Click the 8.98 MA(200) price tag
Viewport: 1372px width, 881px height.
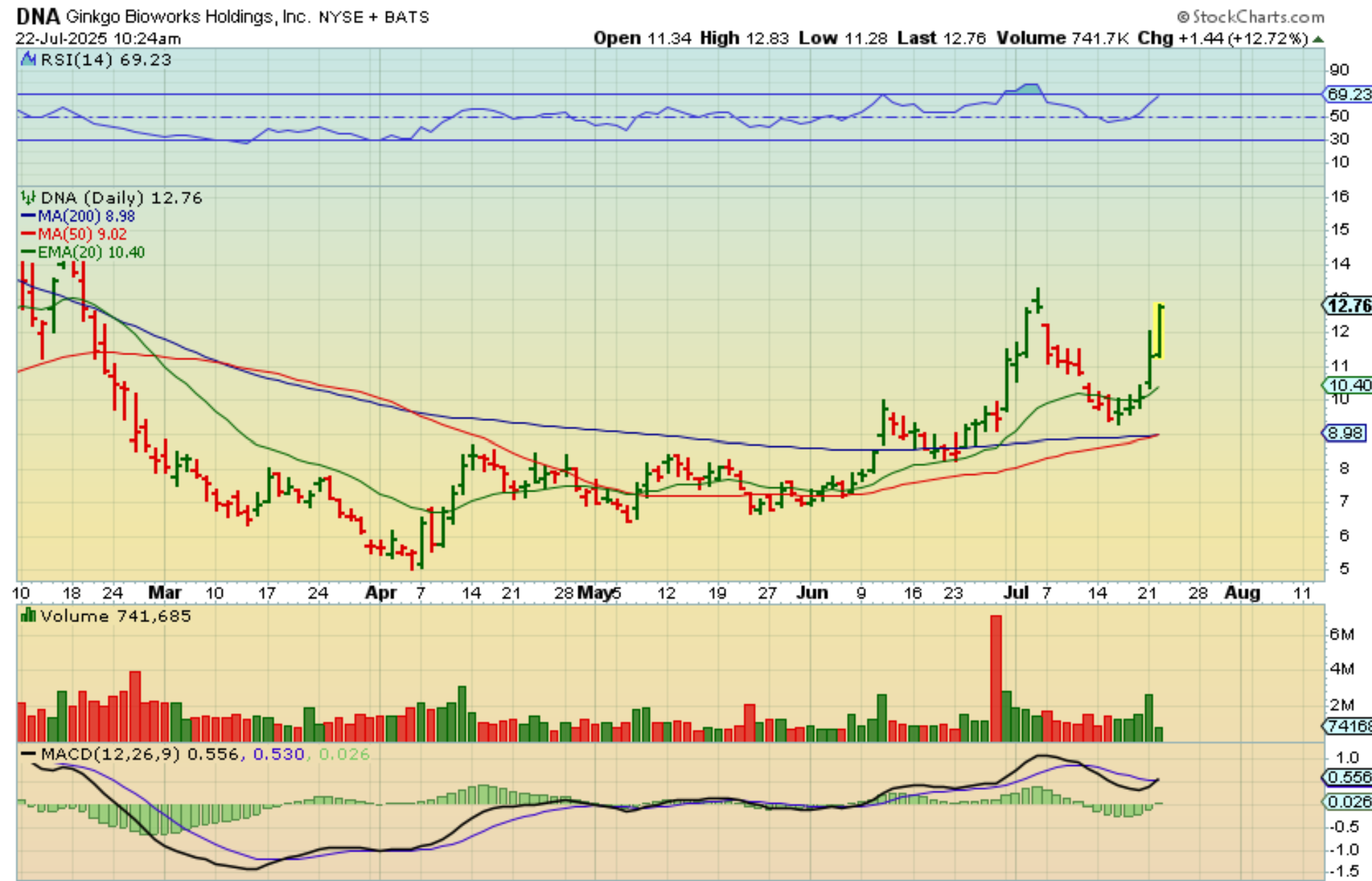tap(1345, 433)
